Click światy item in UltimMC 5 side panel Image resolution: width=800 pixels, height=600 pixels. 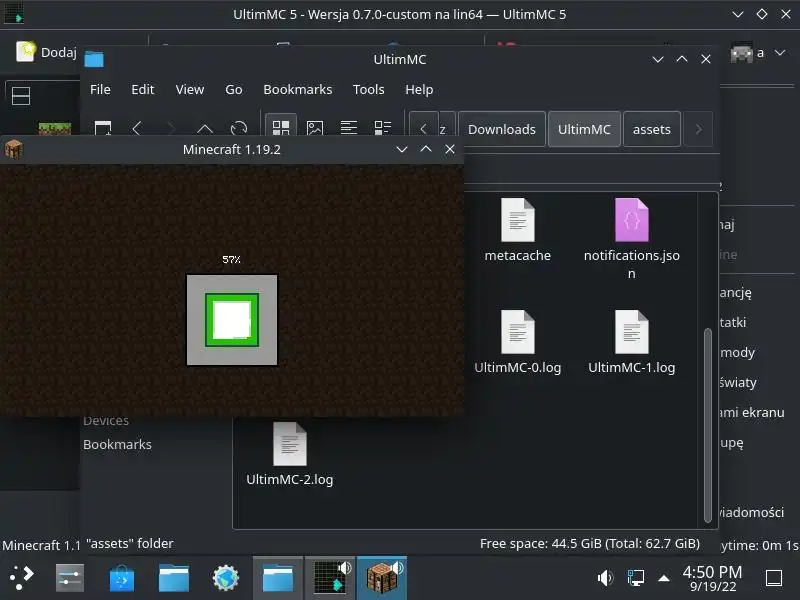coord(738,382)
